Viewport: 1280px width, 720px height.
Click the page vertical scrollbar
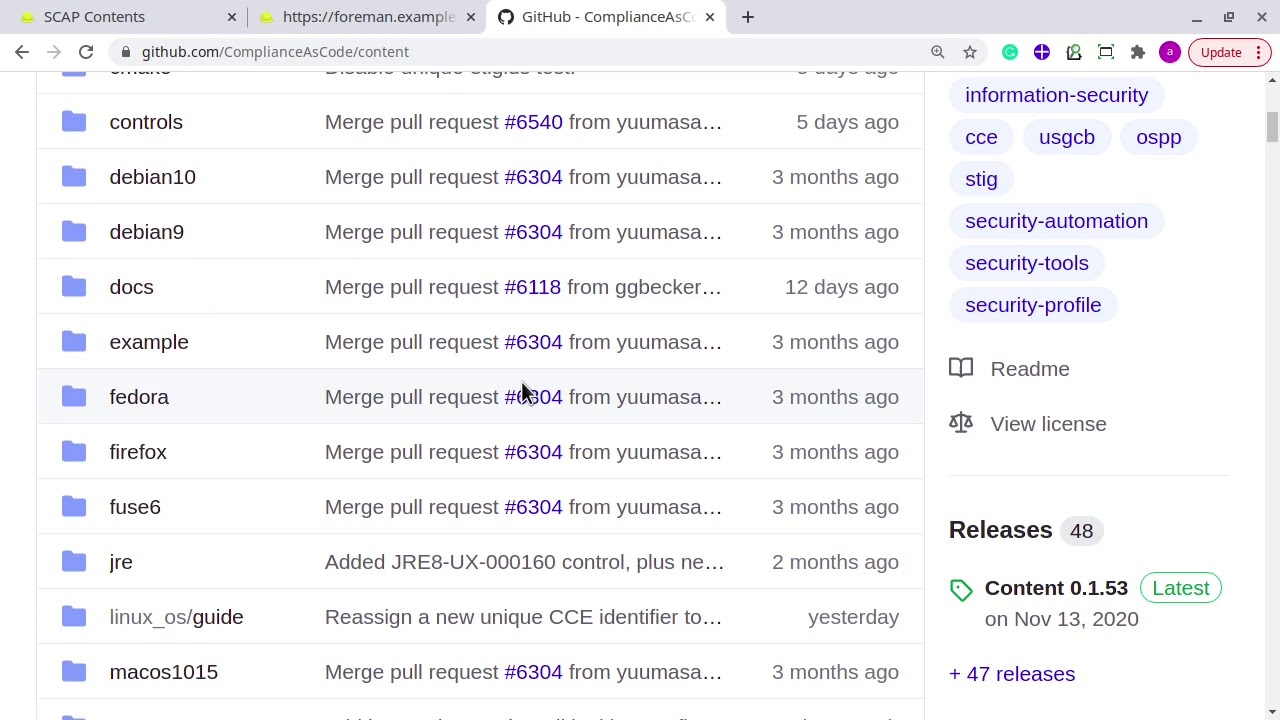(1272, 400)
